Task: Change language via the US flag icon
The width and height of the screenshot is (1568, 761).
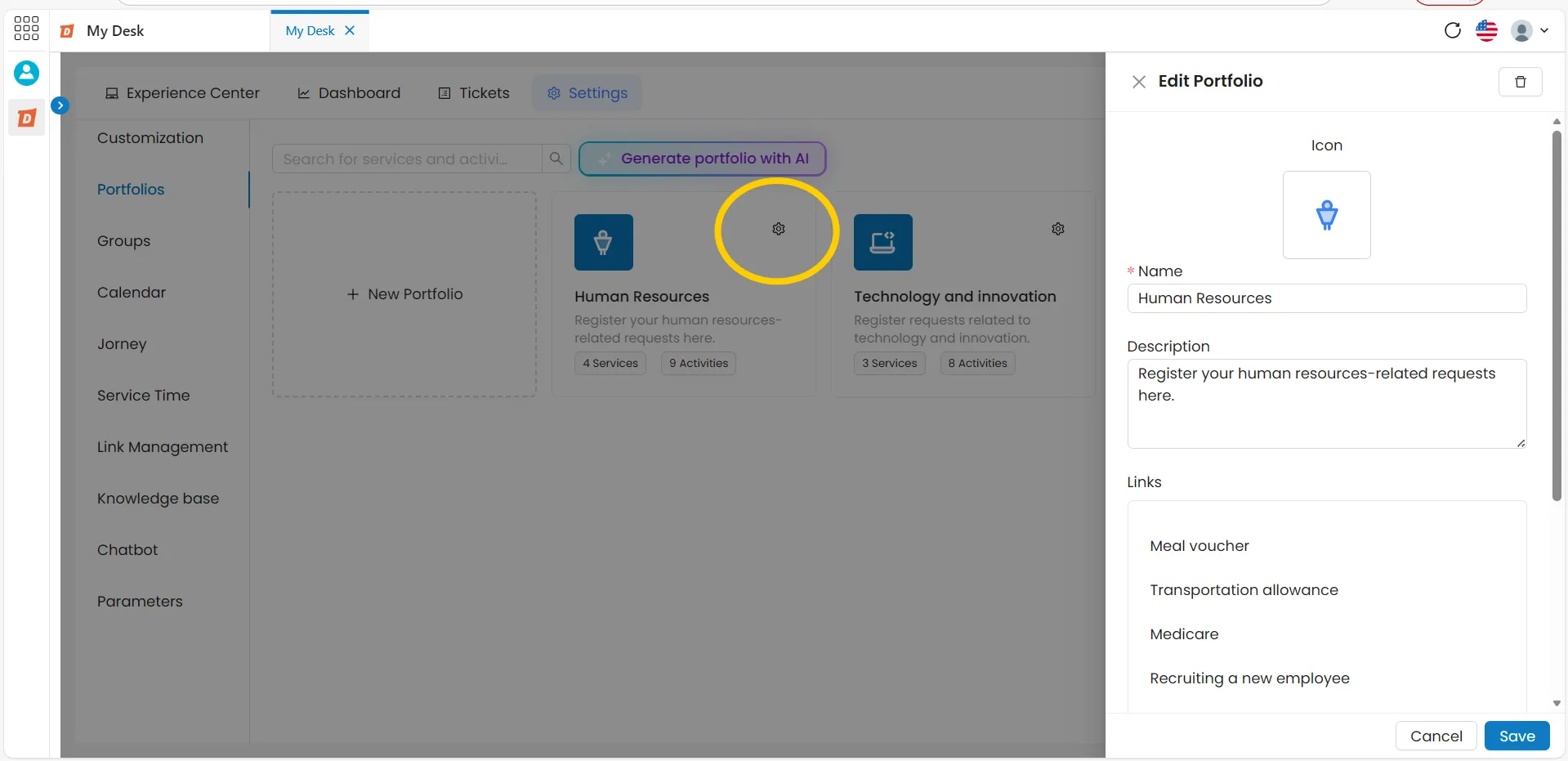Action: click(1486, 31)
